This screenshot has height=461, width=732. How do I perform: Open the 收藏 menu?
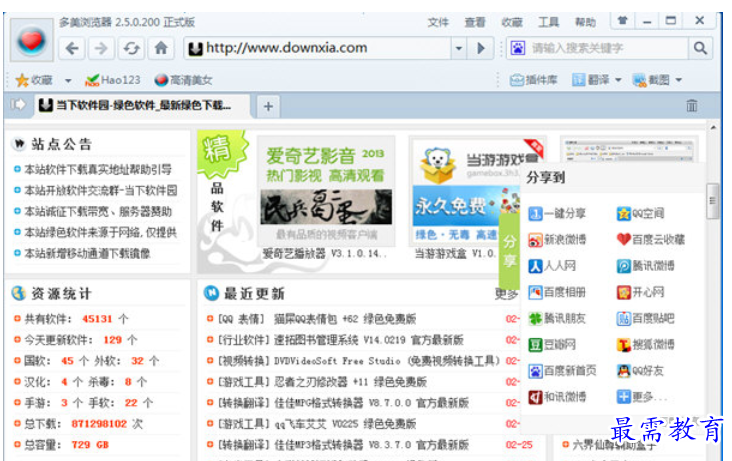(512, 22)
